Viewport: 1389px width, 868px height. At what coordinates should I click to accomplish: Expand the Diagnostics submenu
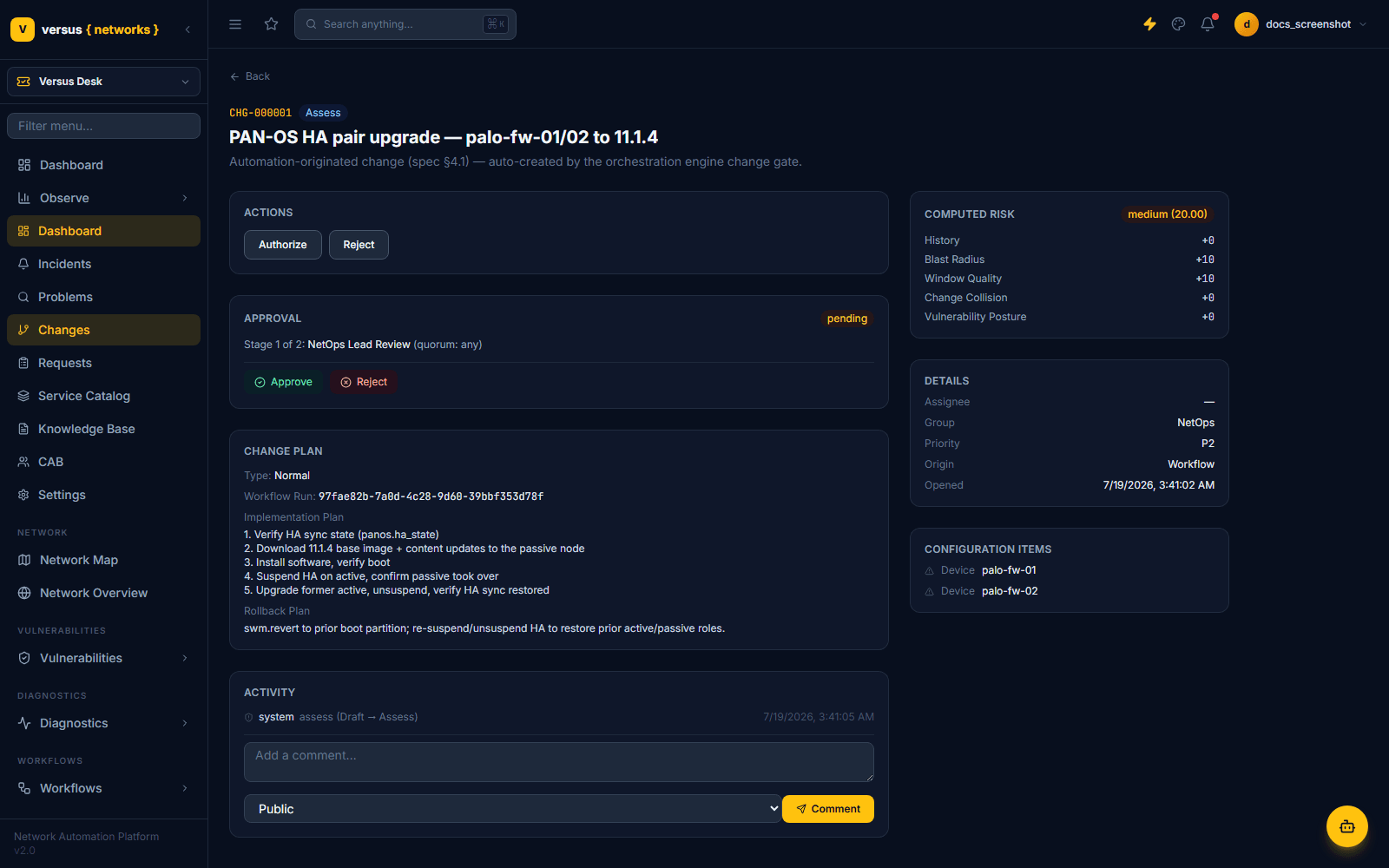pos(103,723)
